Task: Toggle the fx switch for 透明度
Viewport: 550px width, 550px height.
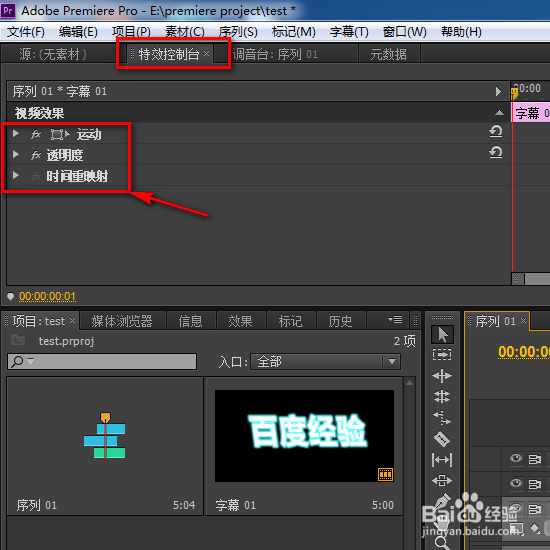Action: click(36, 155)
